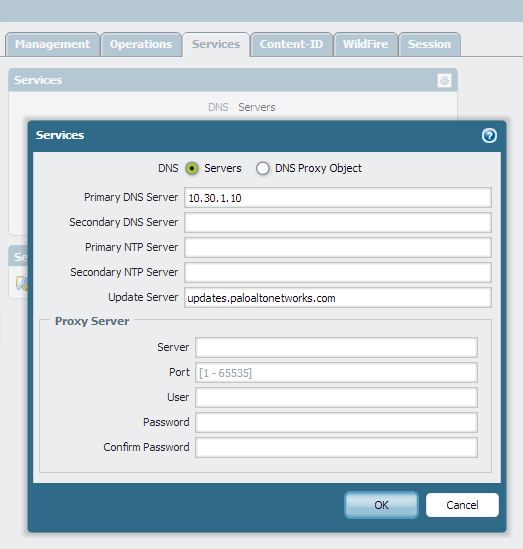Click the Services dialog title text
Image resolution: width=523 pixels, height=549 pixels.
tap(60, 135)
